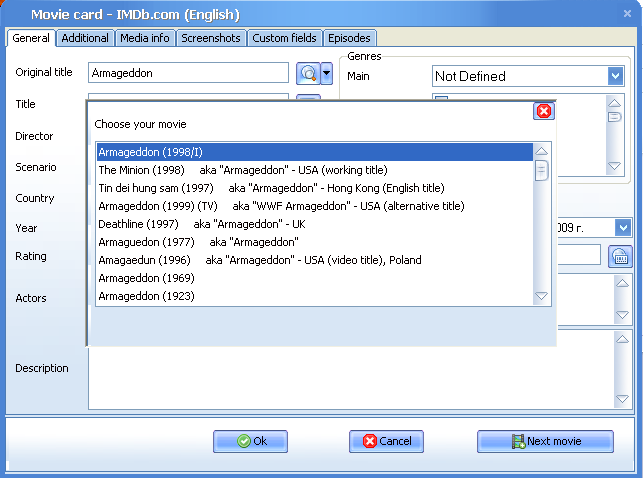The width and height of the screenshot is (643, 478).
Task: Click the Original title input field
Action: [x=188, y=73]
